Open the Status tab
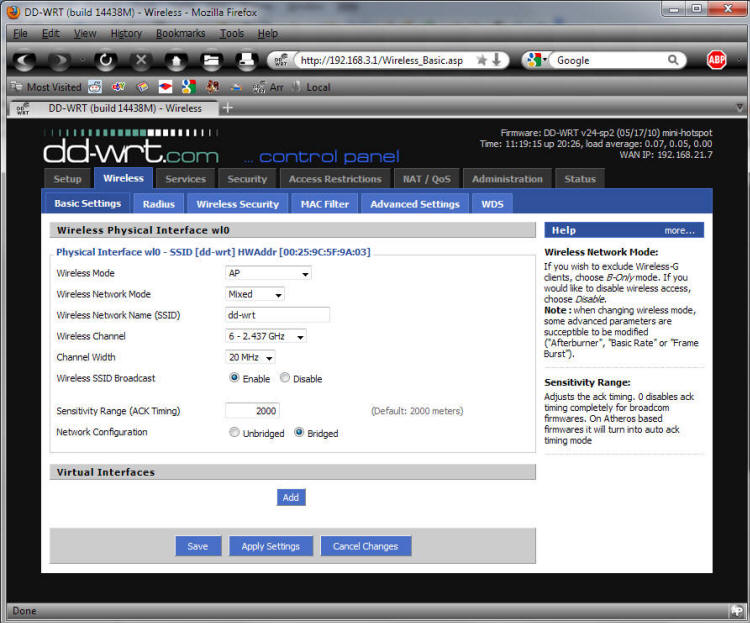Screen dimensions: 750x623 pyautogui.click(x=580, y=179)
